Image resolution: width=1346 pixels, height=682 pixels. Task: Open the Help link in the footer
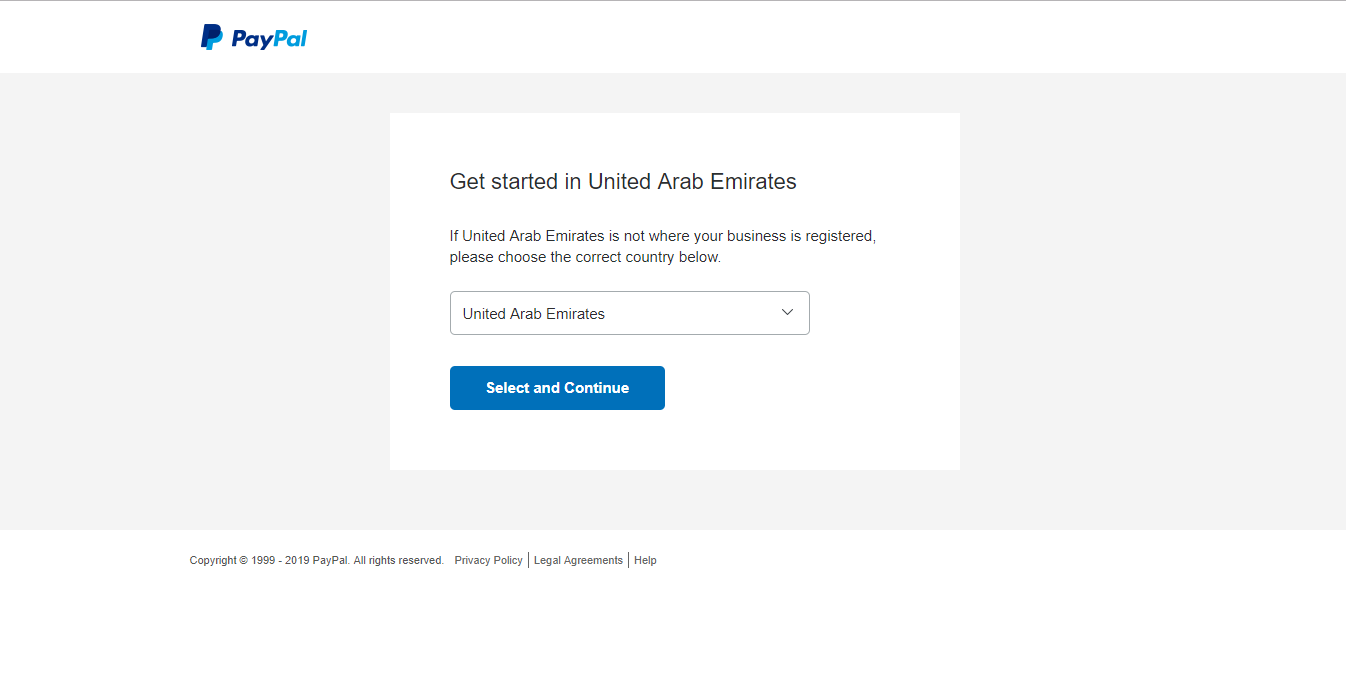pos(645,560)
